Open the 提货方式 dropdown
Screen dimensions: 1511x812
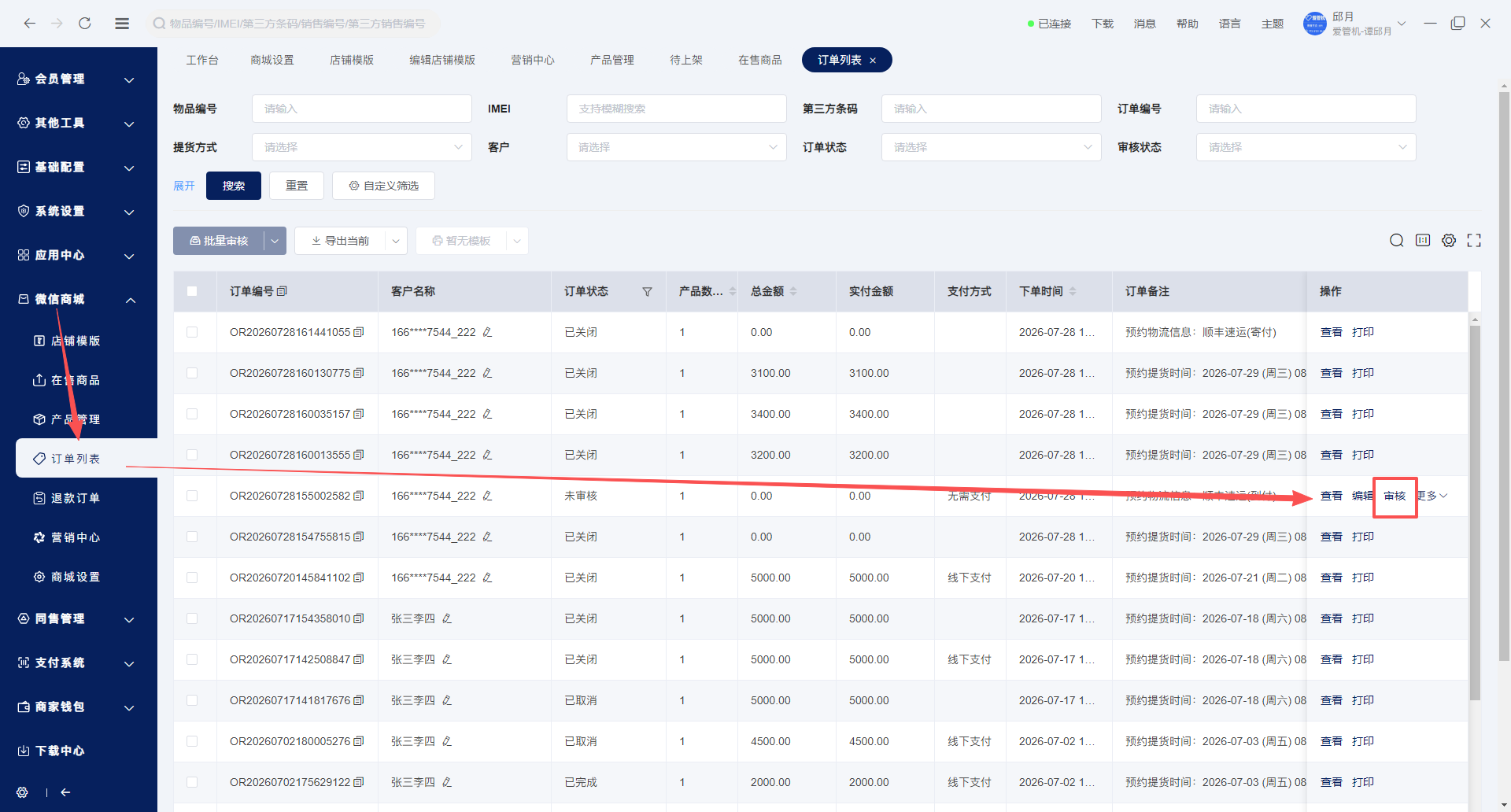click(362, 147)
